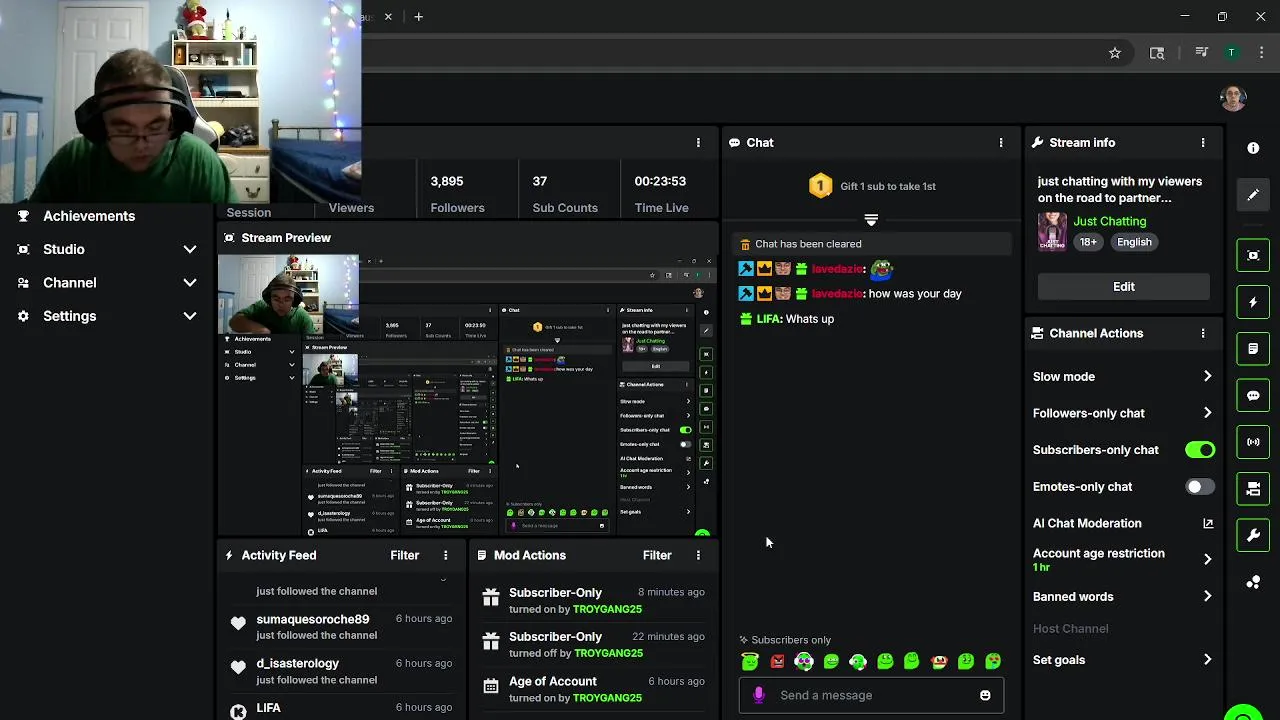Open Channel Actions panel three-dot menu
Image resolution: width=1280 pixels, height=720 pixels.
click(1203, 333)
